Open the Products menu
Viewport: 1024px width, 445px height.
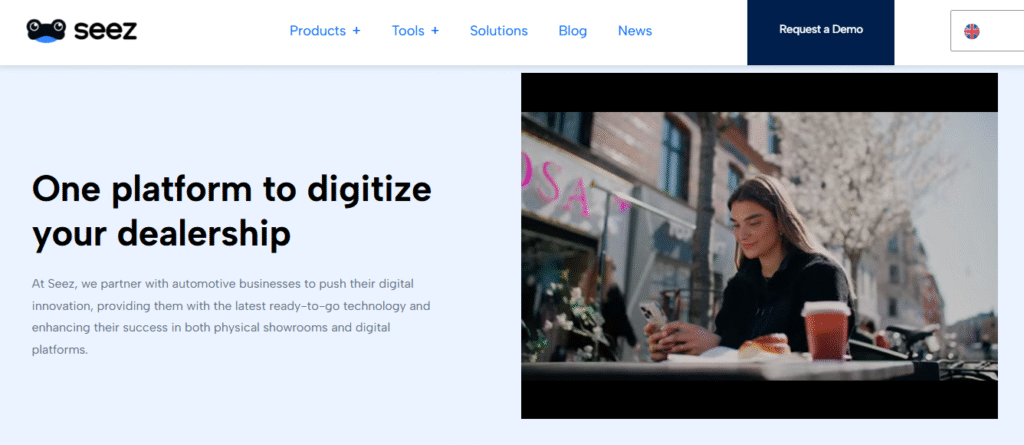317,31
